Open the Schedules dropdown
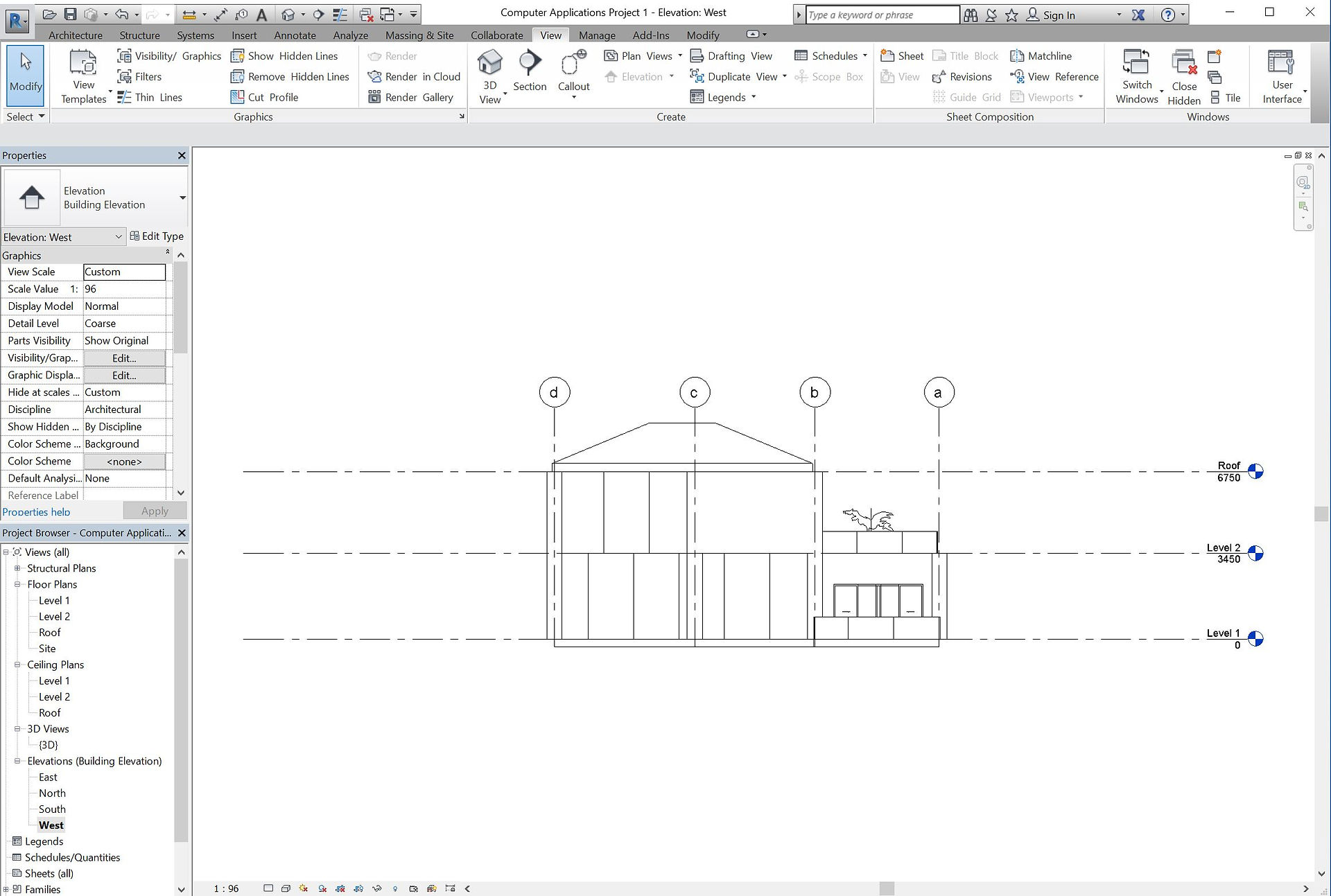This screenshot has width=1331, height=896. pos(865,55)
